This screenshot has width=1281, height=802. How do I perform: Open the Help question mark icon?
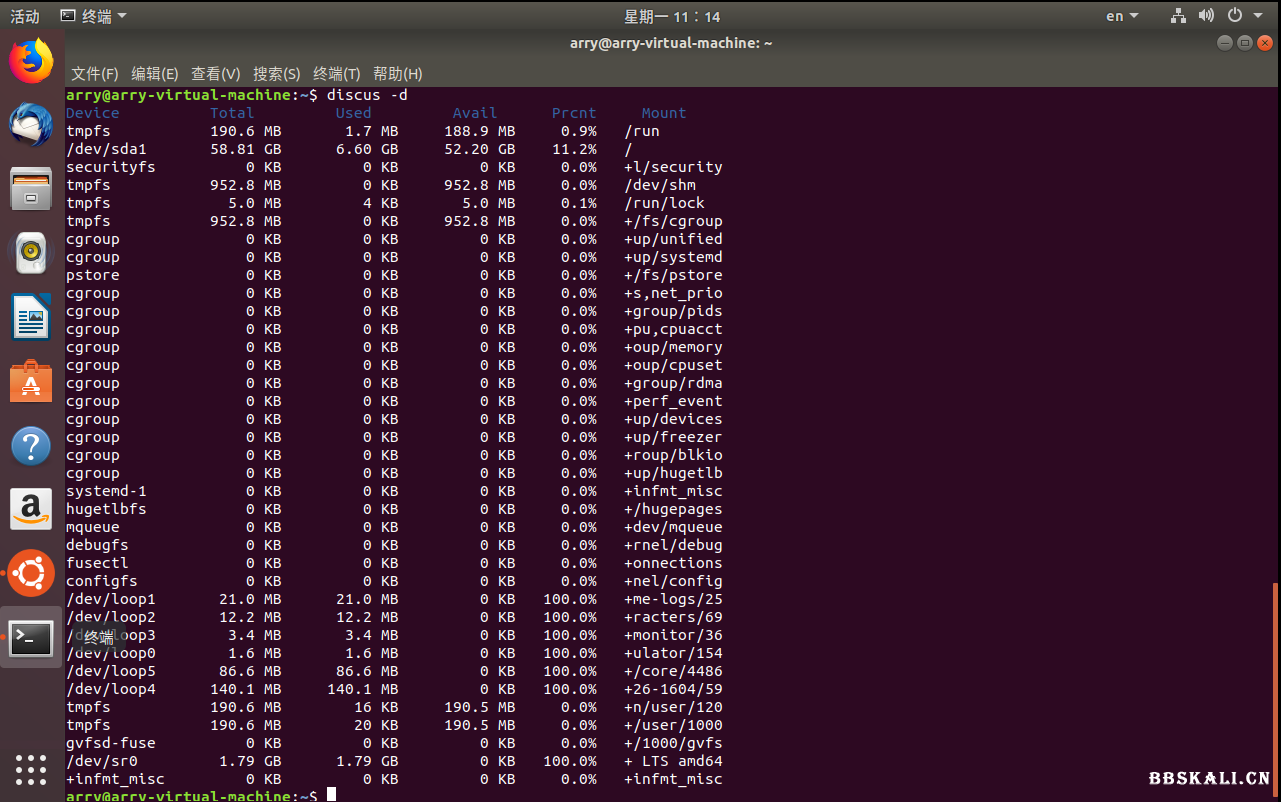point(31,446)
